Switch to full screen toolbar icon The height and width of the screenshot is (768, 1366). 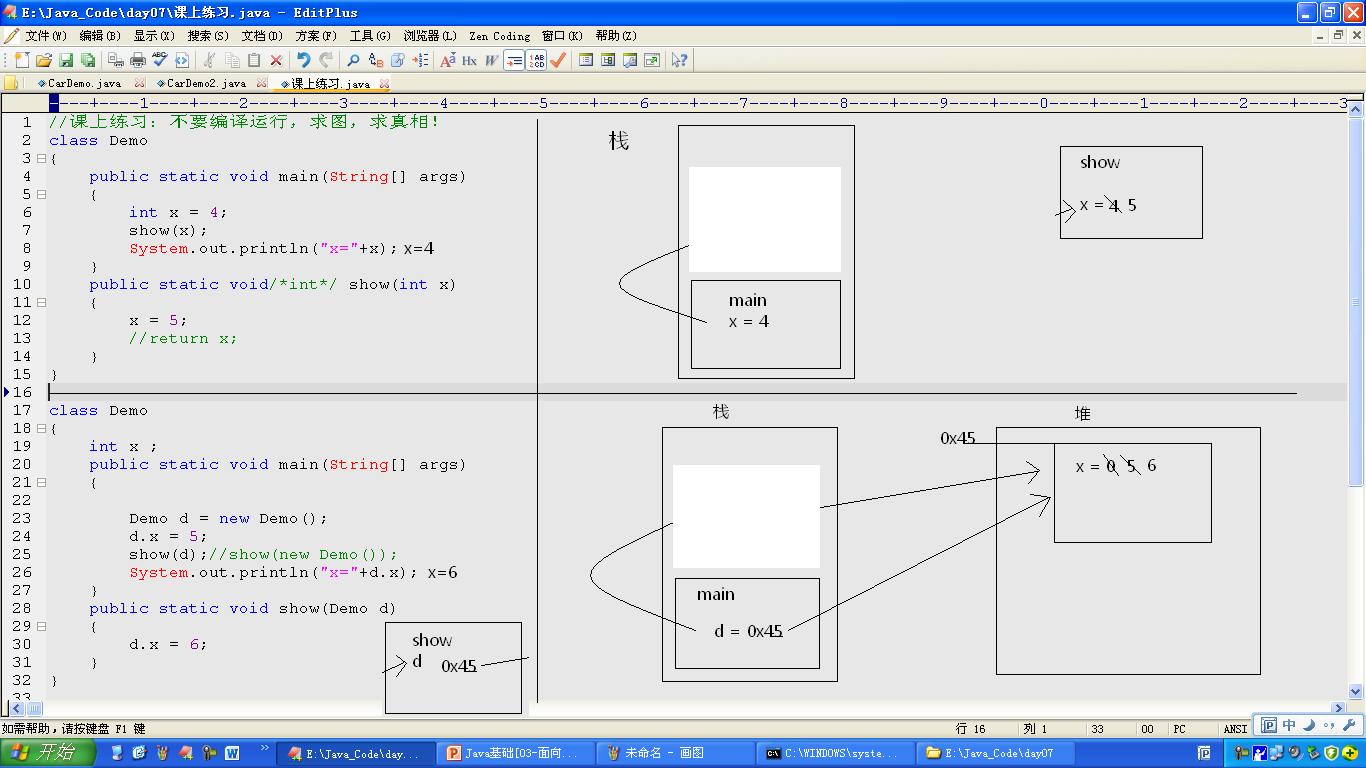click(652, 60)
